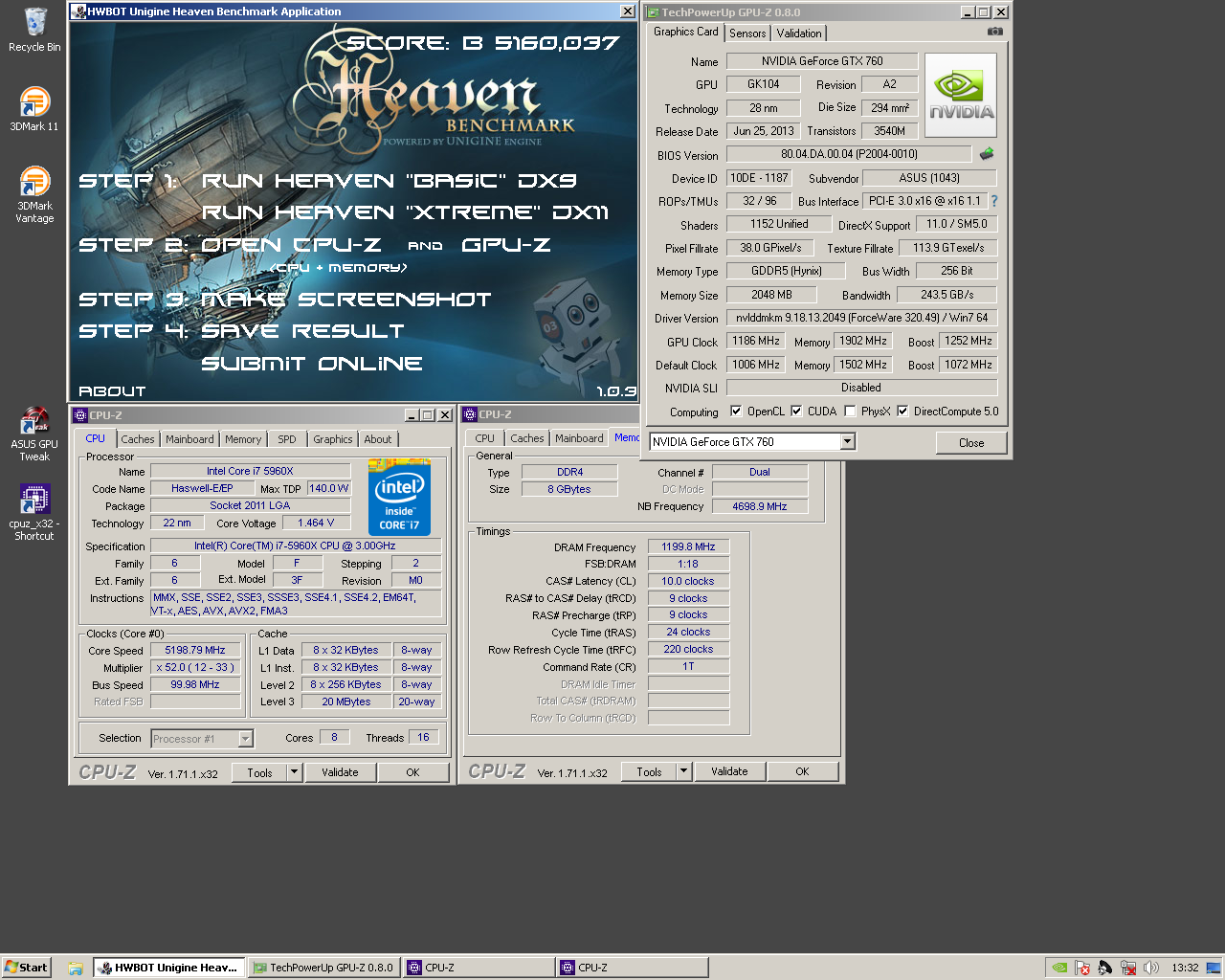
Task: Open the Recycle Bin desktop icon
Action: click(34, 30)
